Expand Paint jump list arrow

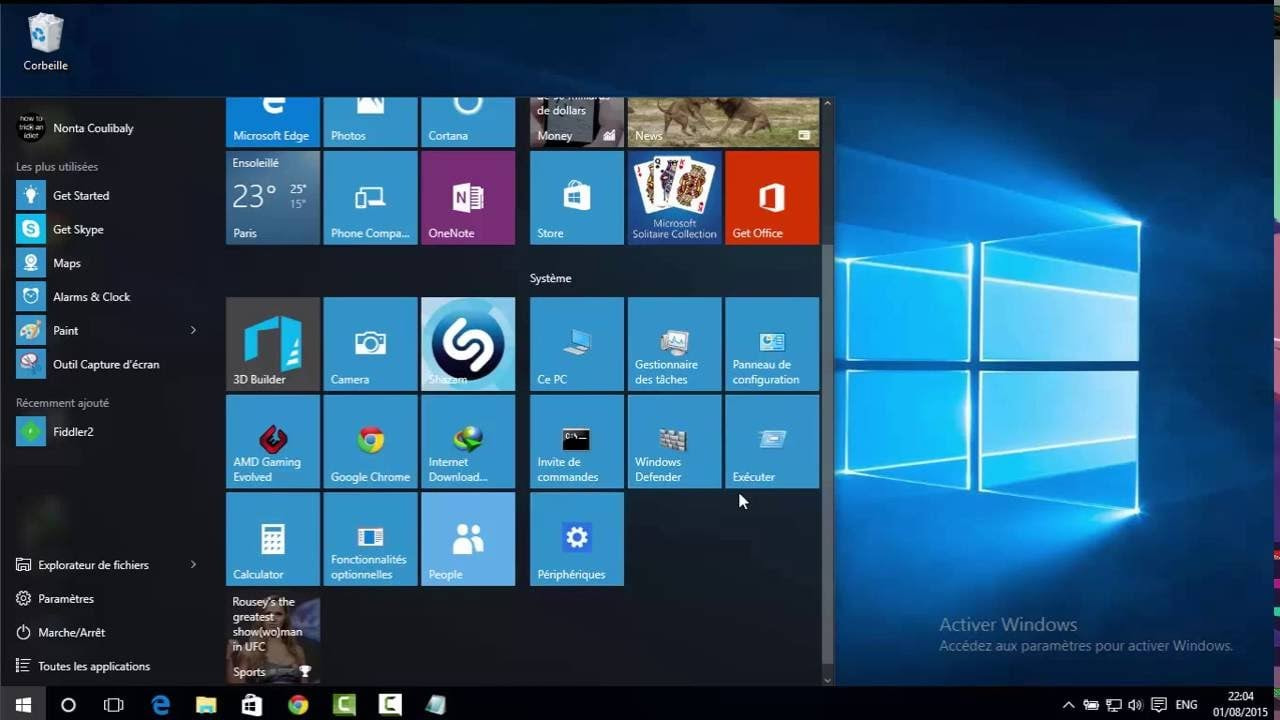pyautogui.click(x=193, y=331)
